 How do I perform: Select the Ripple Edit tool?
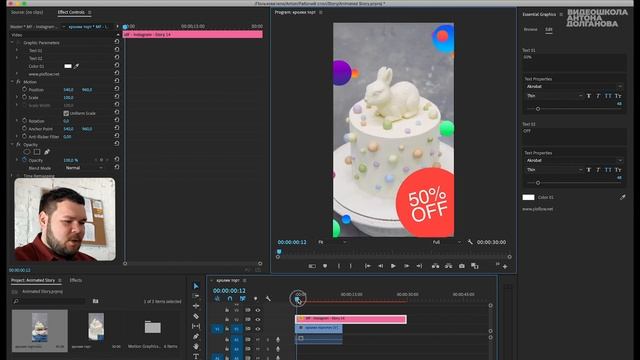point(196,306)
